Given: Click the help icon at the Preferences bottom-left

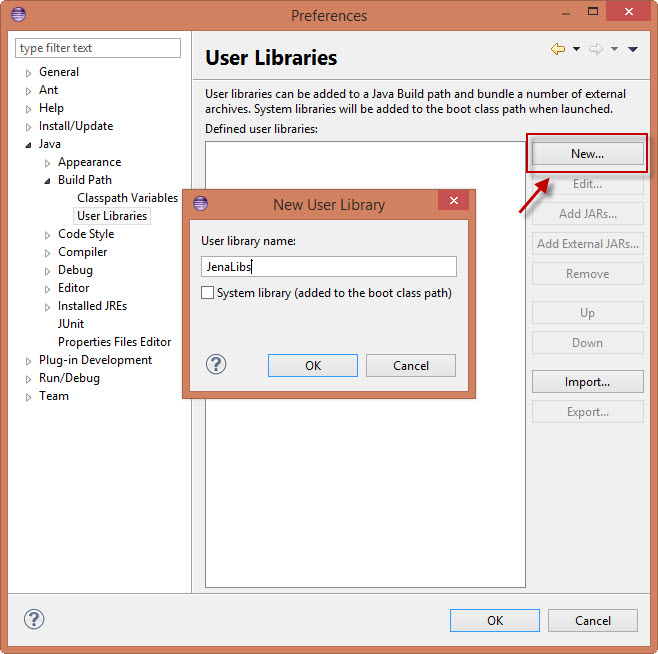Looking at the screenshot, I should 34,619.
